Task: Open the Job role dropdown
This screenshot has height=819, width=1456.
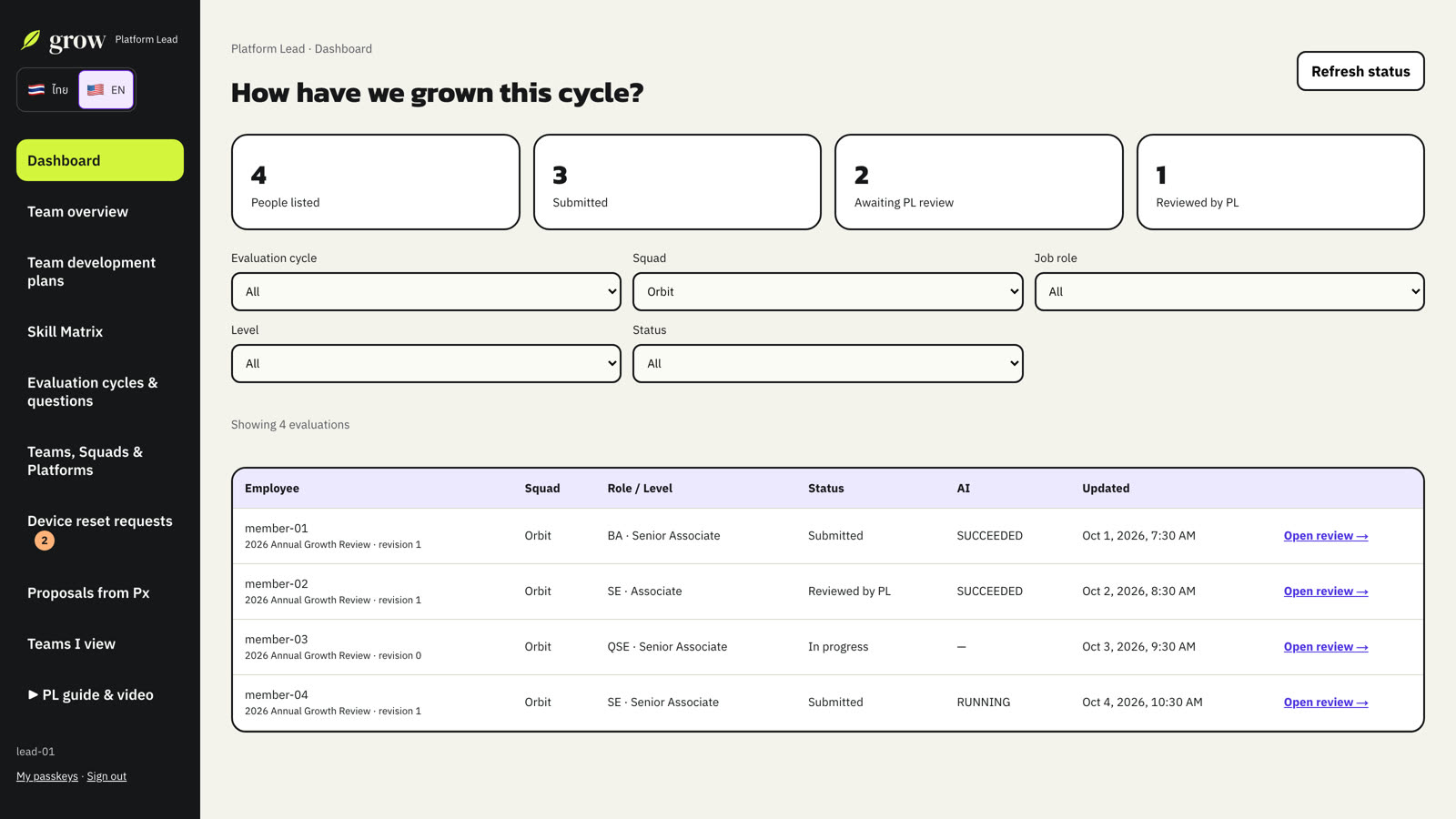Action: (1229, 291)
